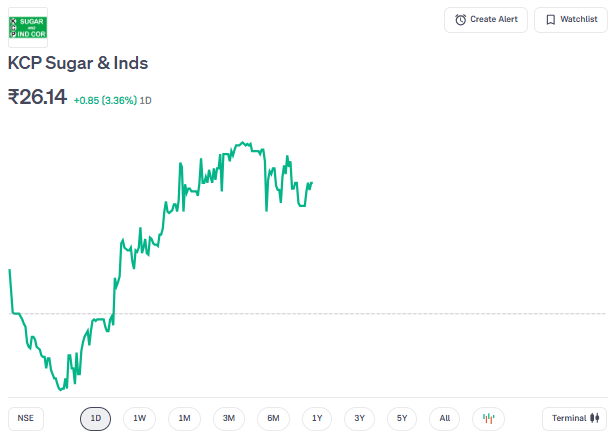The height and width of the screenshot is (438, 616).
Task: Choose the 5Y chart period
Action: (402, 418)
